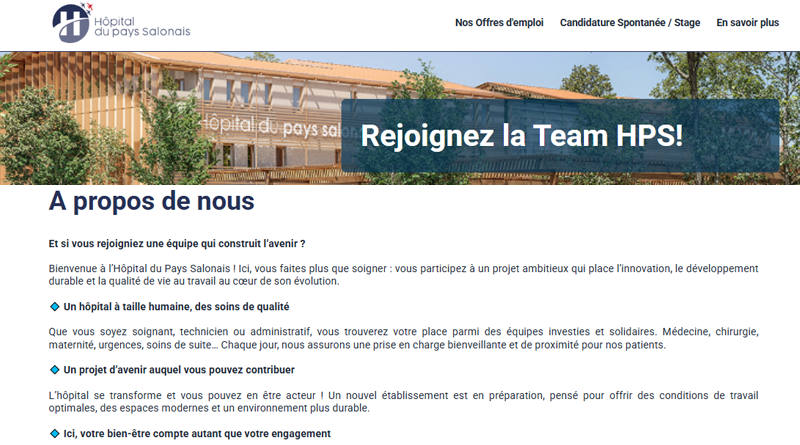Click the "Rejoignez la Team HPS!" banner box

(x=560, y=136)
